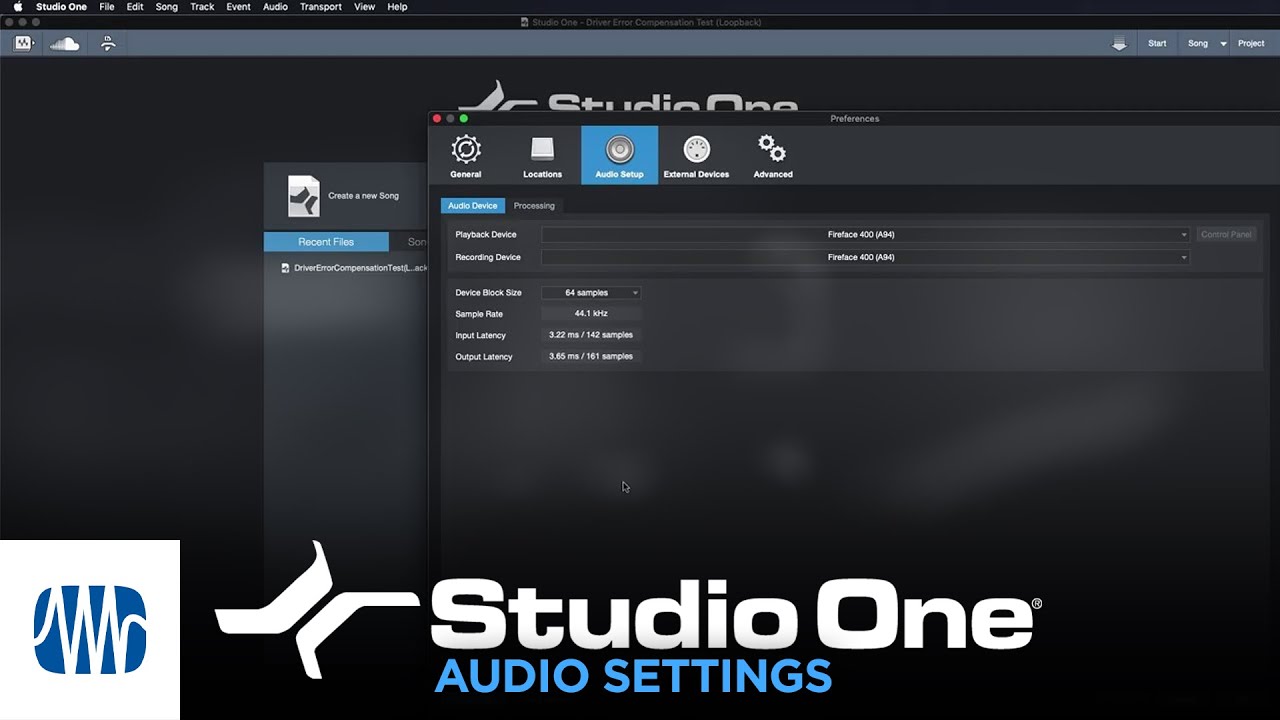1280x720 pixels.
Task: Click the 44.1 kHz sample rate value
Action: tap(591, 314)
